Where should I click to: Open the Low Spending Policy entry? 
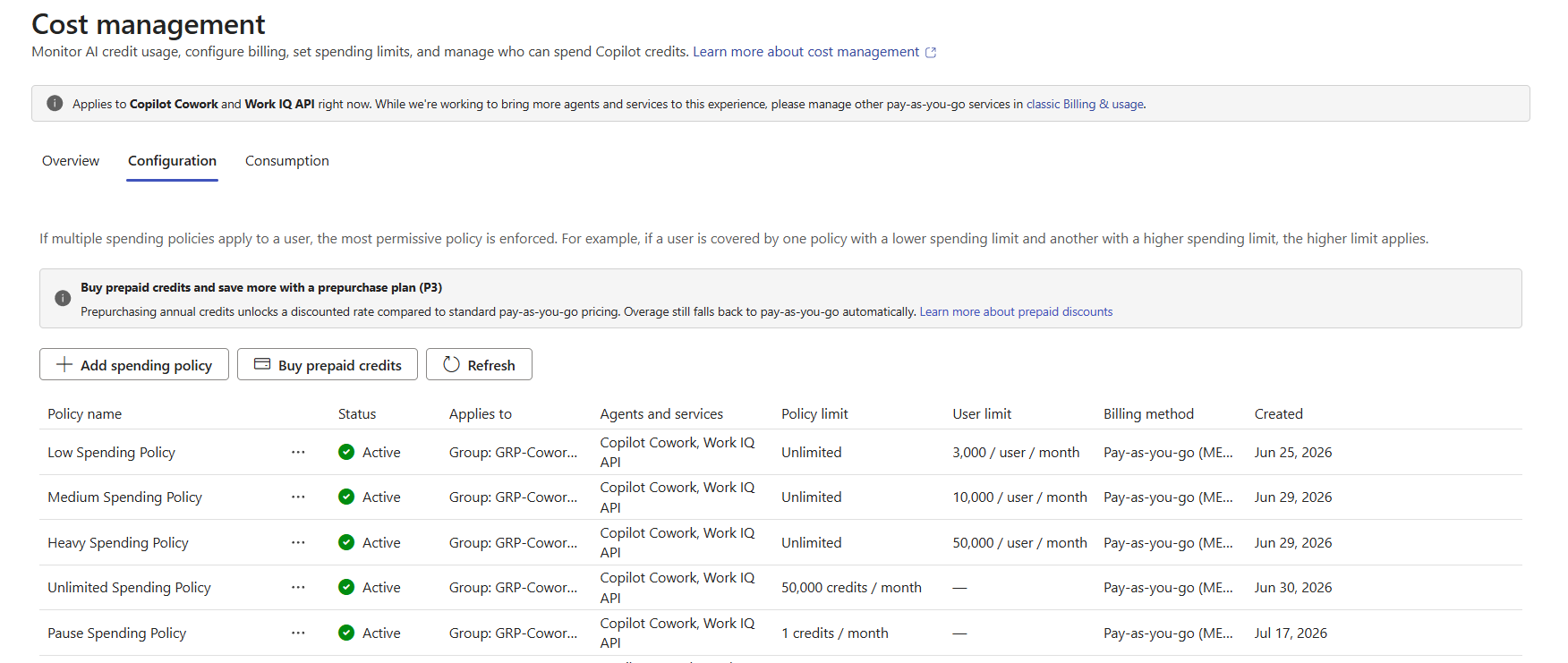[111, 452]
